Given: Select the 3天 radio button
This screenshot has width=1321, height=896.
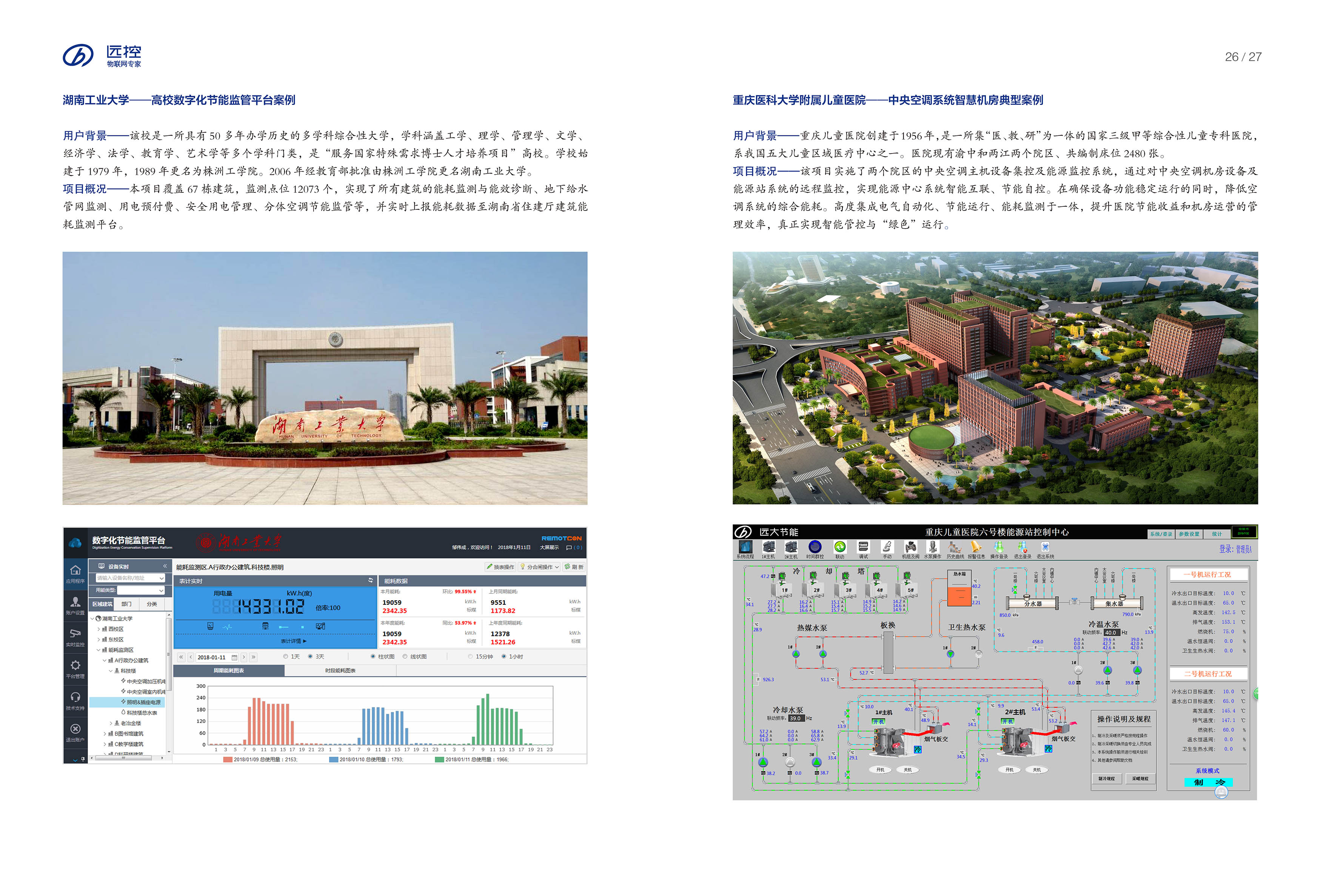Looking at the screenshot, I should pyautogui.click(x=310, y=657).
